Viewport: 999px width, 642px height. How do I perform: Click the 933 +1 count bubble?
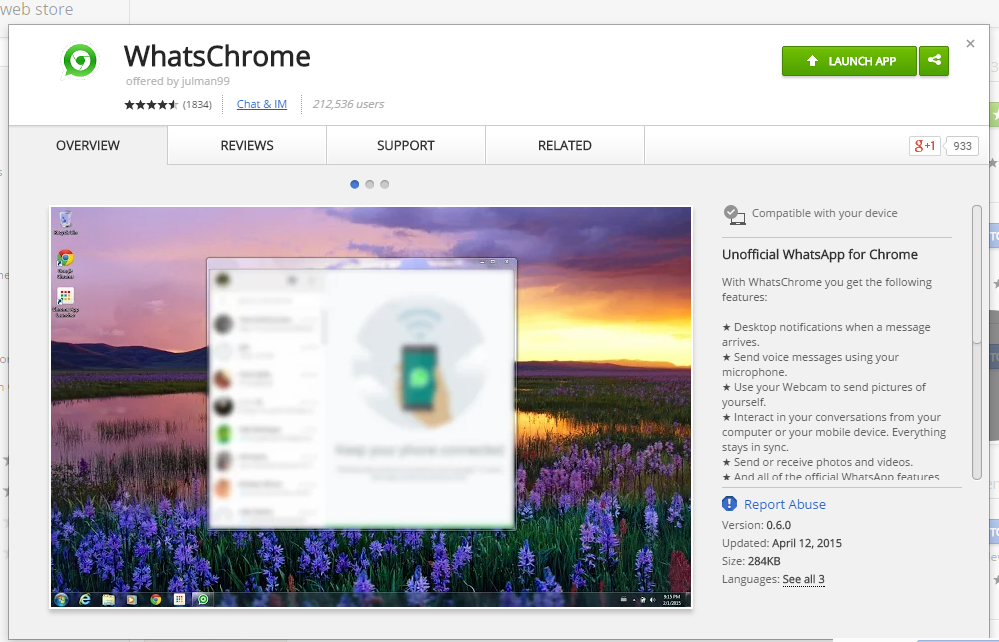pos(961,146)
